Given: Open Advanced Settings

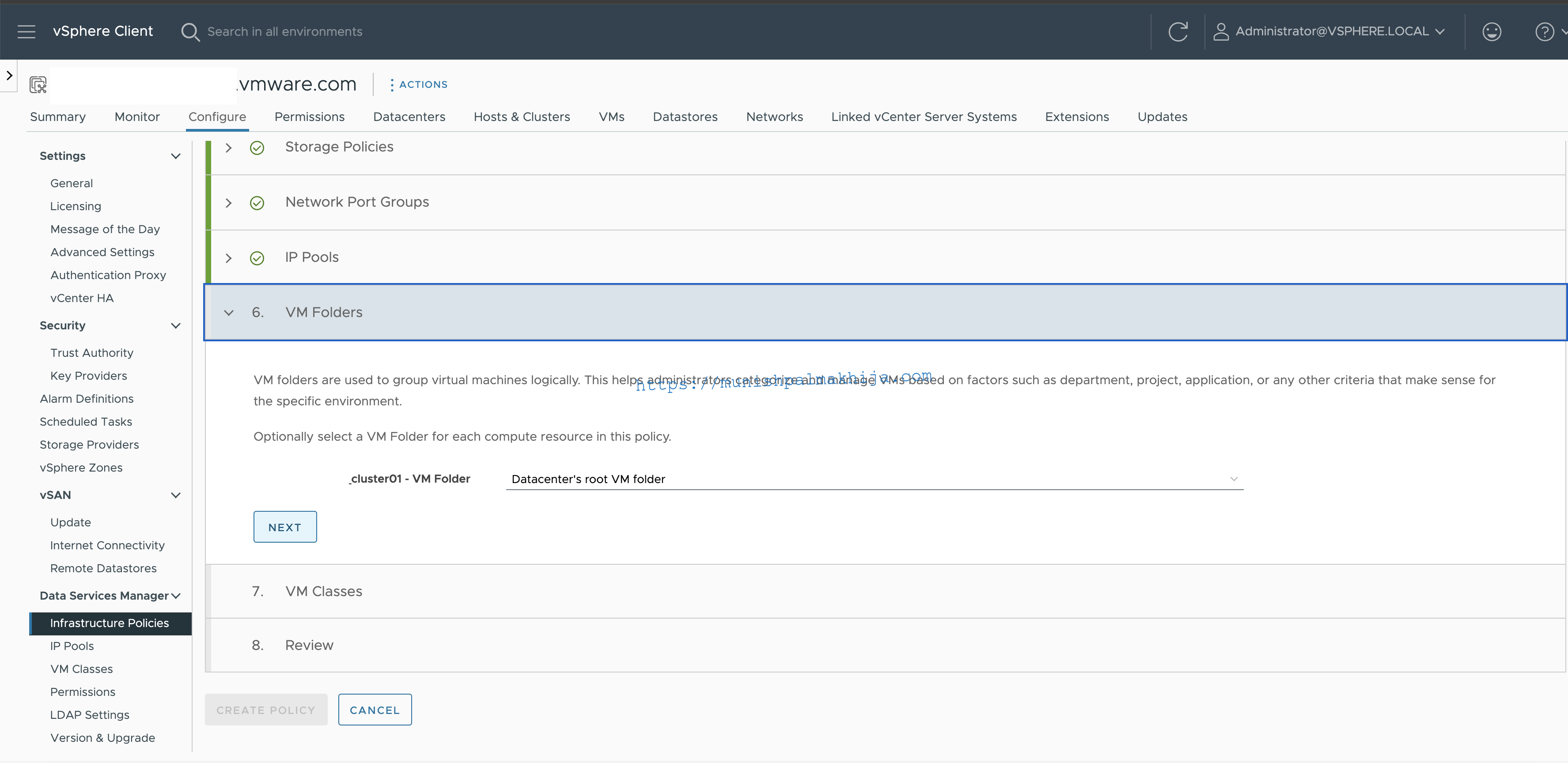Looking at the screenshot, I should [102, 253].
